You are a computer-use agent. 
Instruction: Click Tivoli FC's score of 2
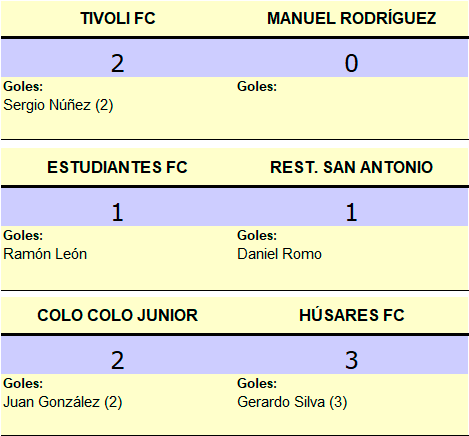117,63
